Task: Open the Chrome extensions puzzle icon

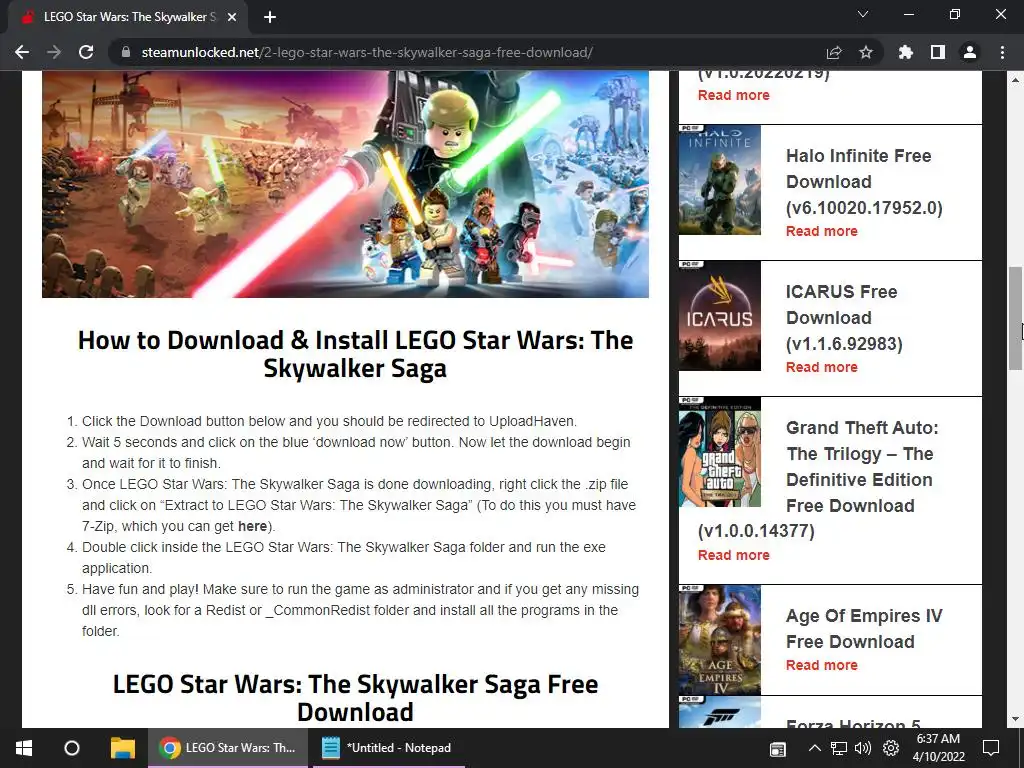Action: click(906, 52)
